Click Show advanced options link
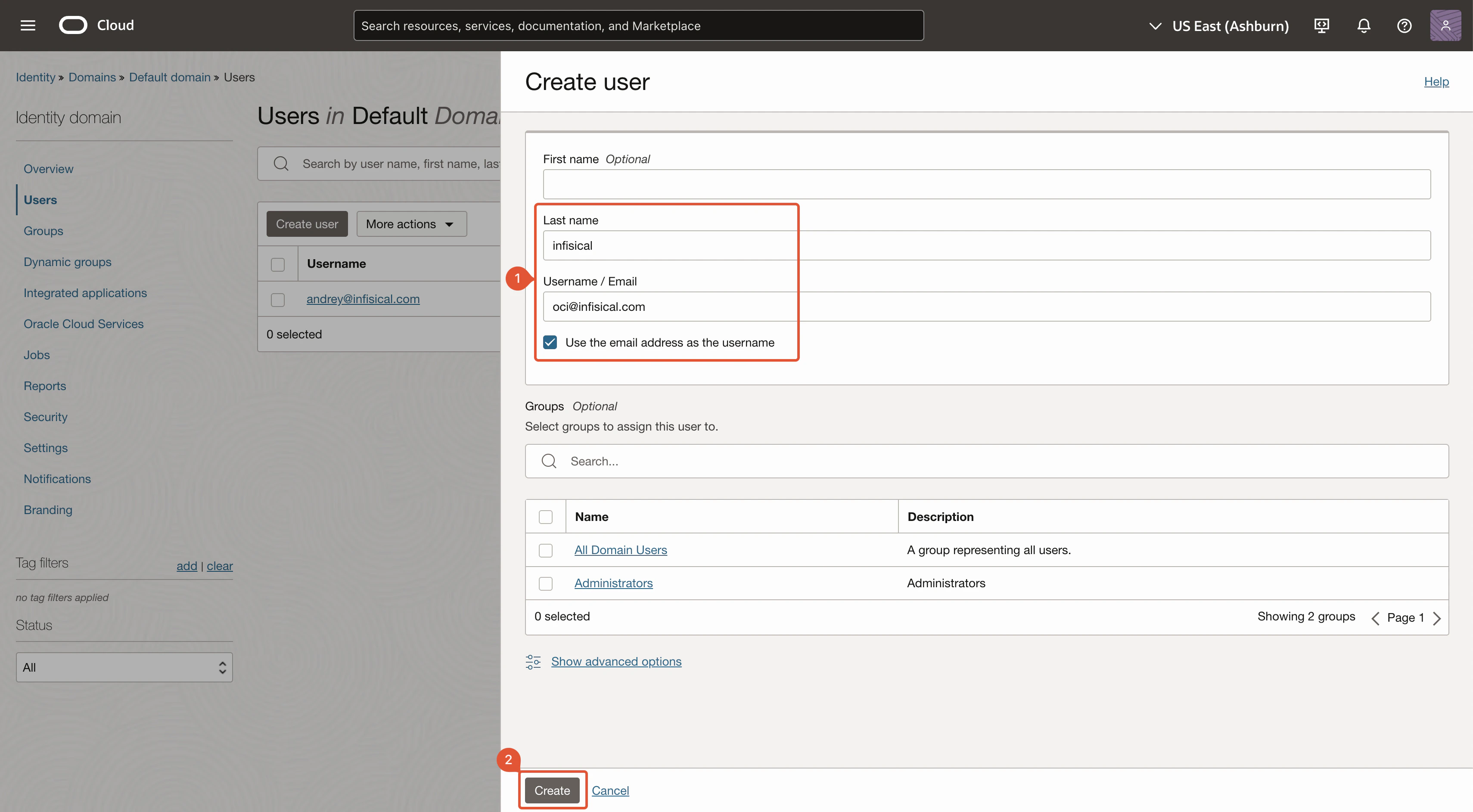This screenshot has height=812, width=1473. click(616, 662)
